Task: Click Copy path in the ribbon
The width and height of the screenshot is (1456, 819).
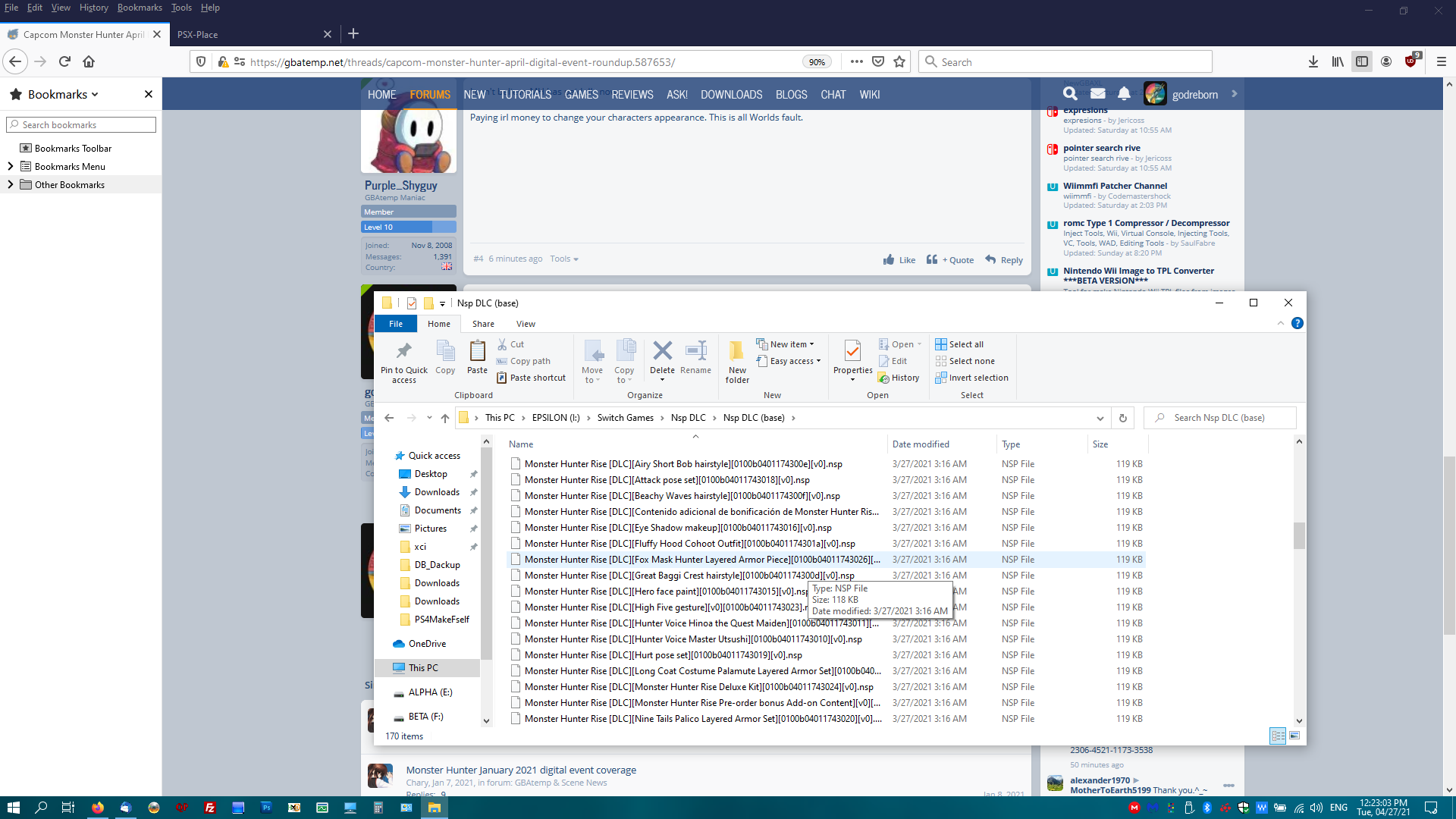Action: pos(523,361)
